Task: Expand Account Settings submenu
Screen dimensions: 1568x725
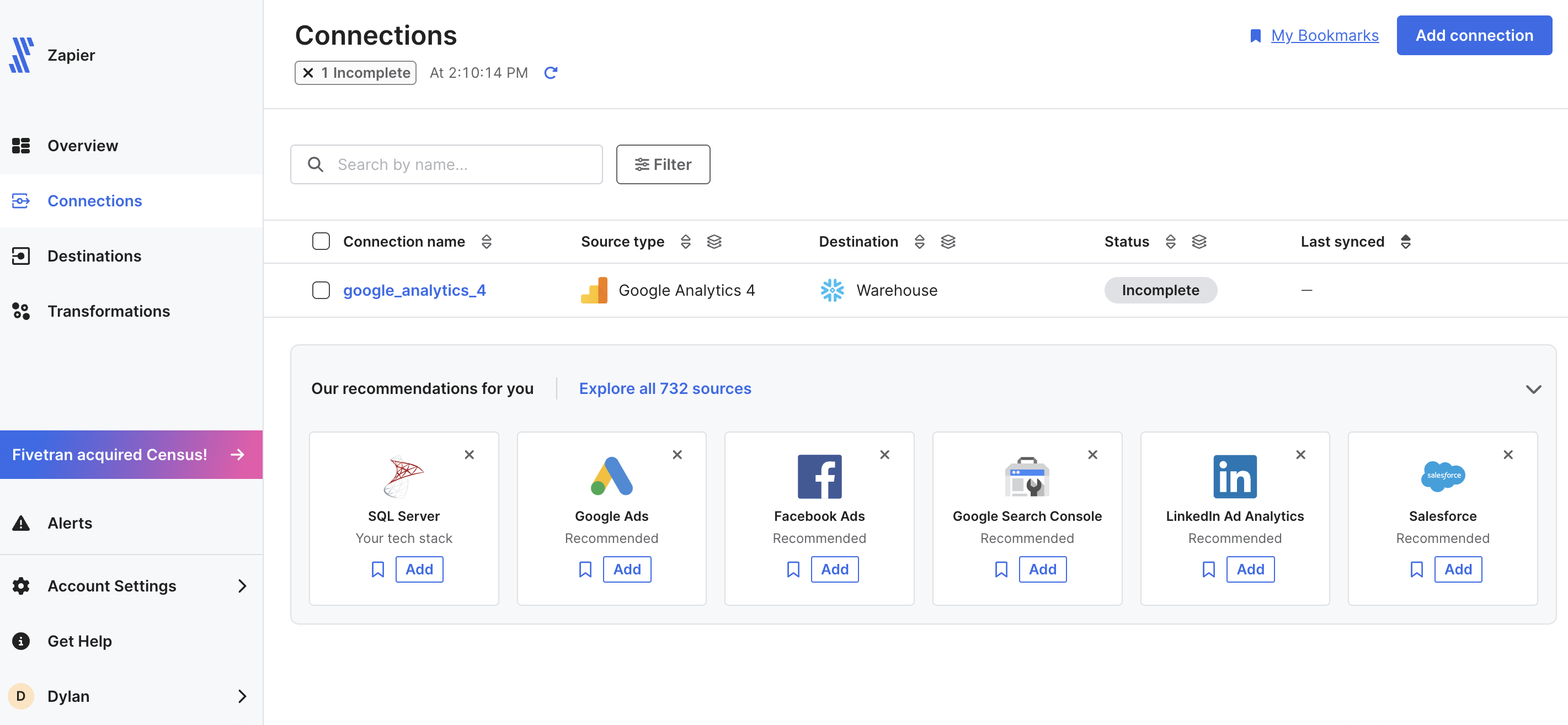Action: click(242, 585)
